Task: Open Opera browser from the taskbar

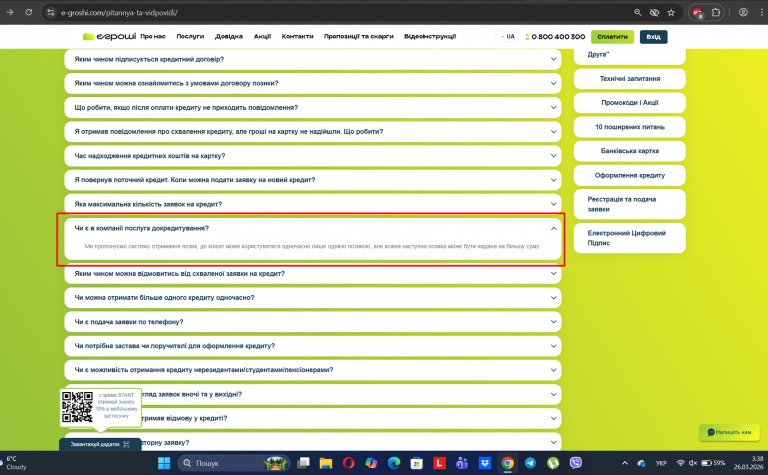Action: (x=349, y=463)
